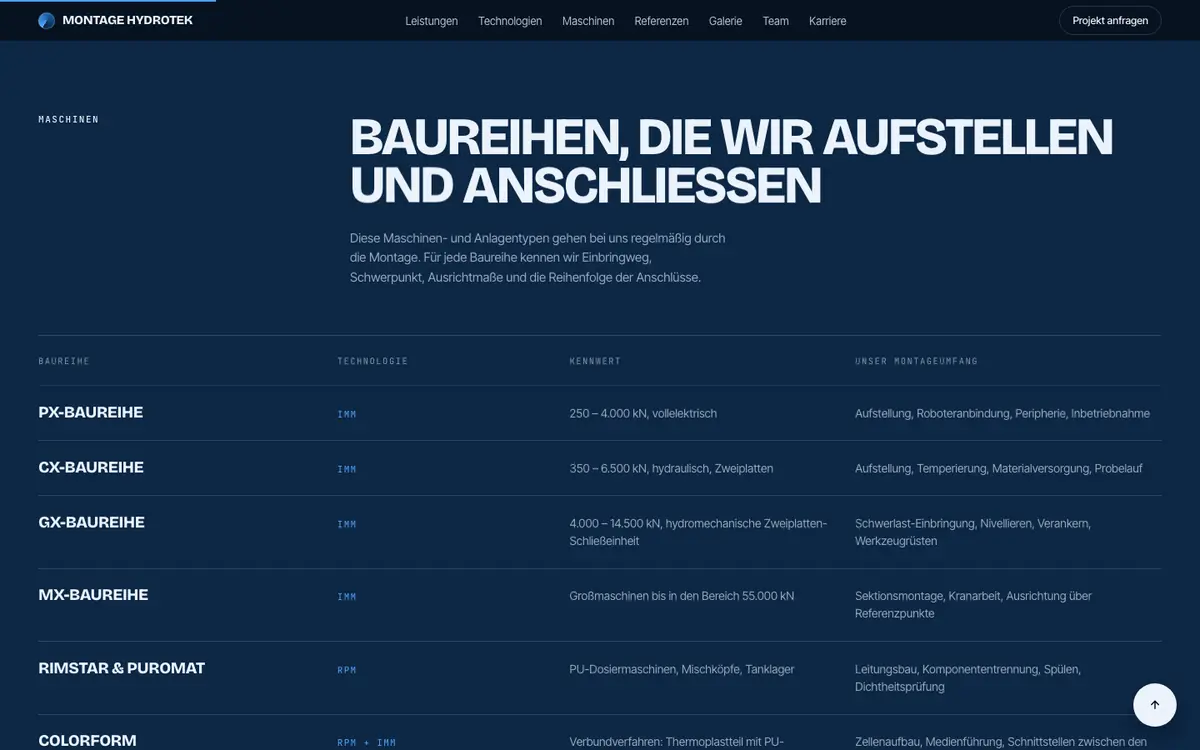Click 'PU-Dosiermaschinen, Mischköpfe, Tanklager' cell
The width and height of the screenshot is (1200, 750).
(x=682, y=669)
